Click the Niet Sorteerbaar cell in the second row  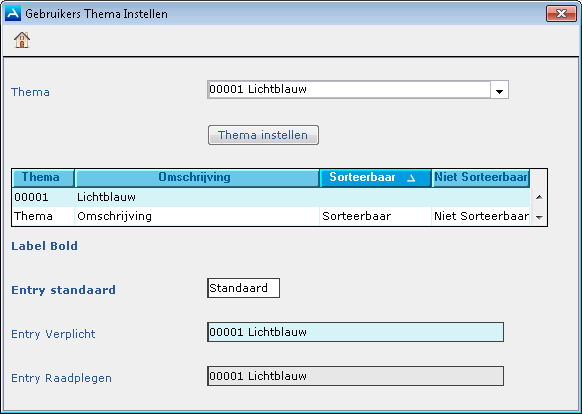(x=481, y=216)
